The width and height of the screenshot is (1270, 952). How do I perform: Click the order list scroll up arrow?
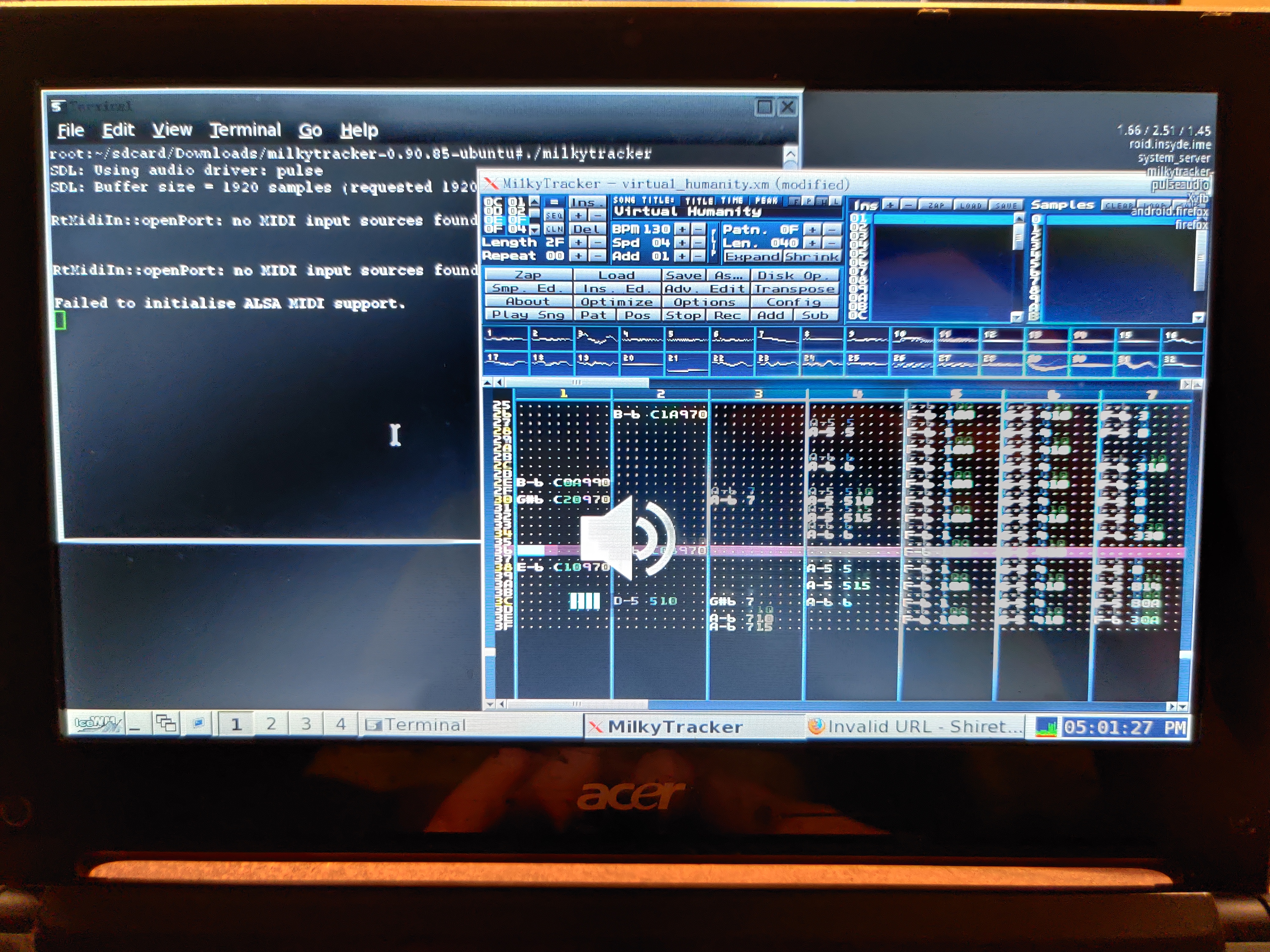[535, 202]
